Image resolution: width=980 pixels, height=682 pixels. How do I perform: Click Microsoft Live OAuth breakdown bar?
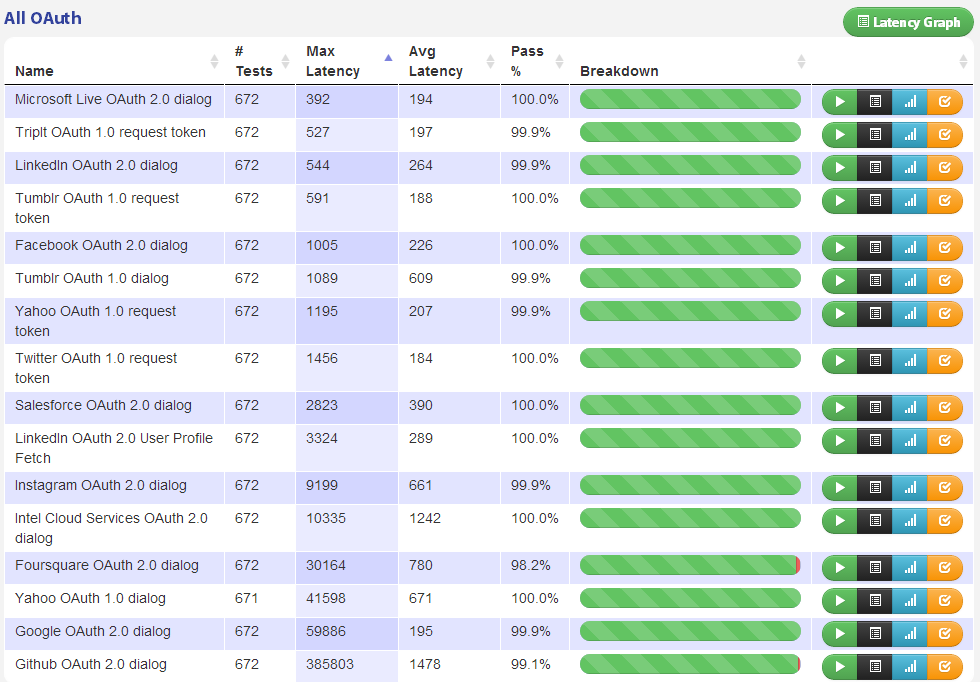[x=690, y=99]
